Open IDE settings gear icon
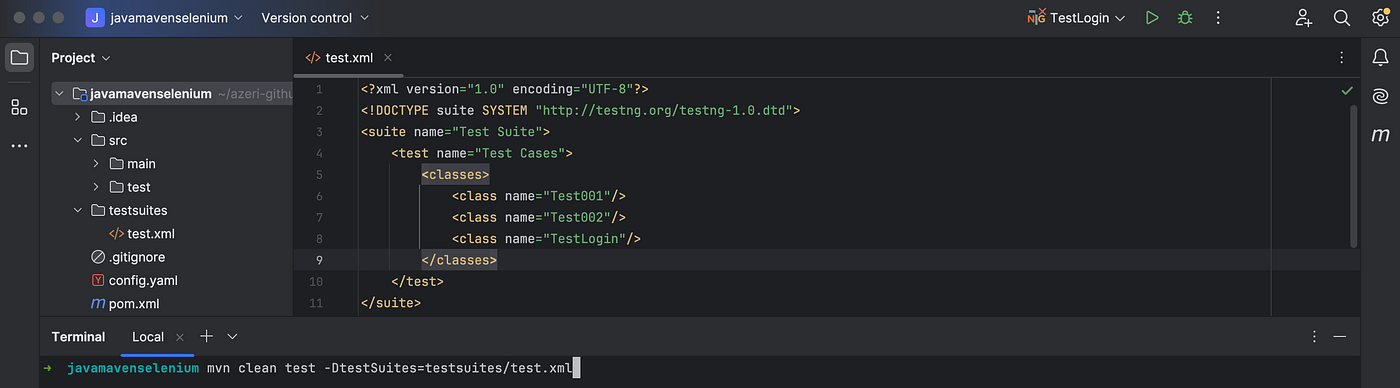 [x=1380, y=17]
